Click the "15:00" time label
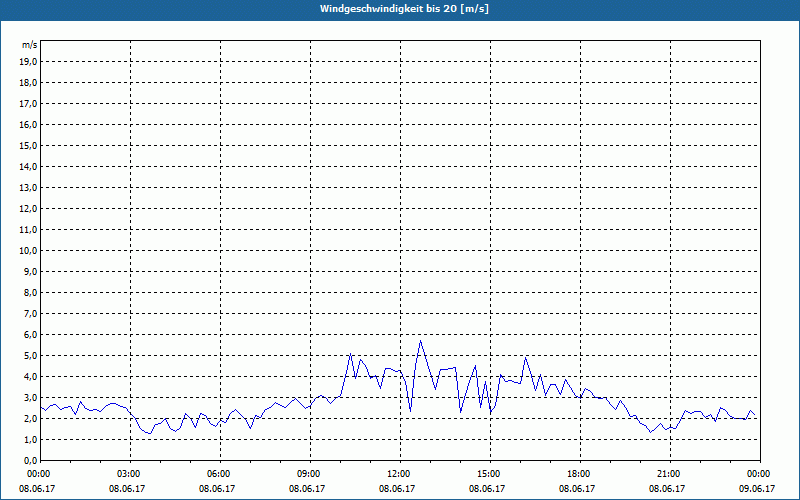 click(x=490, y=474)
